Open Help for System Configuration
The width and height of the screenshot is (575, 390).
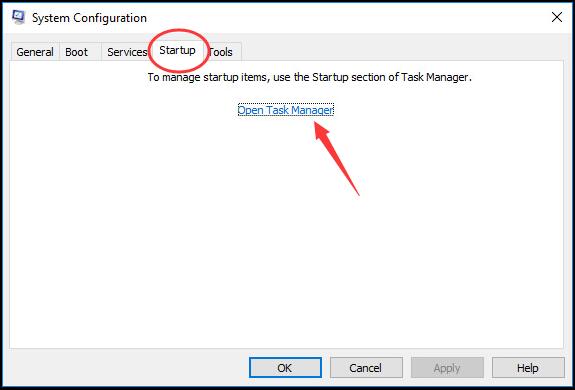pyautogui.click(x=528, y=368)
